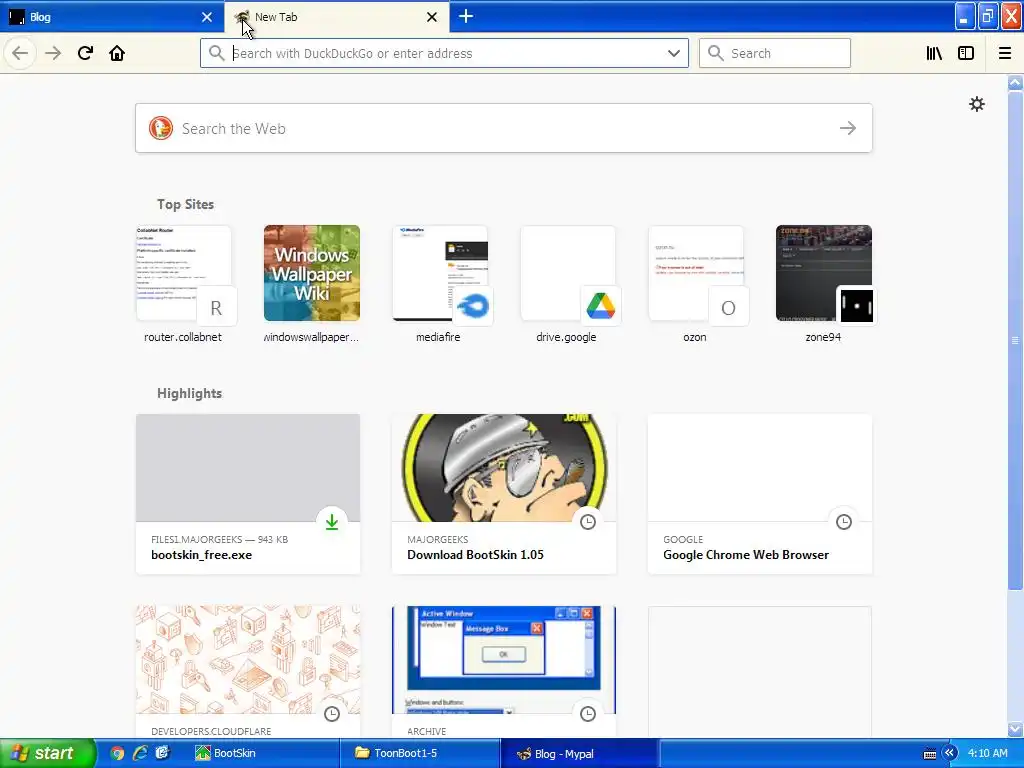Reload the current page
Viewport: 1024px width, 768px height.
pos(85,53)
